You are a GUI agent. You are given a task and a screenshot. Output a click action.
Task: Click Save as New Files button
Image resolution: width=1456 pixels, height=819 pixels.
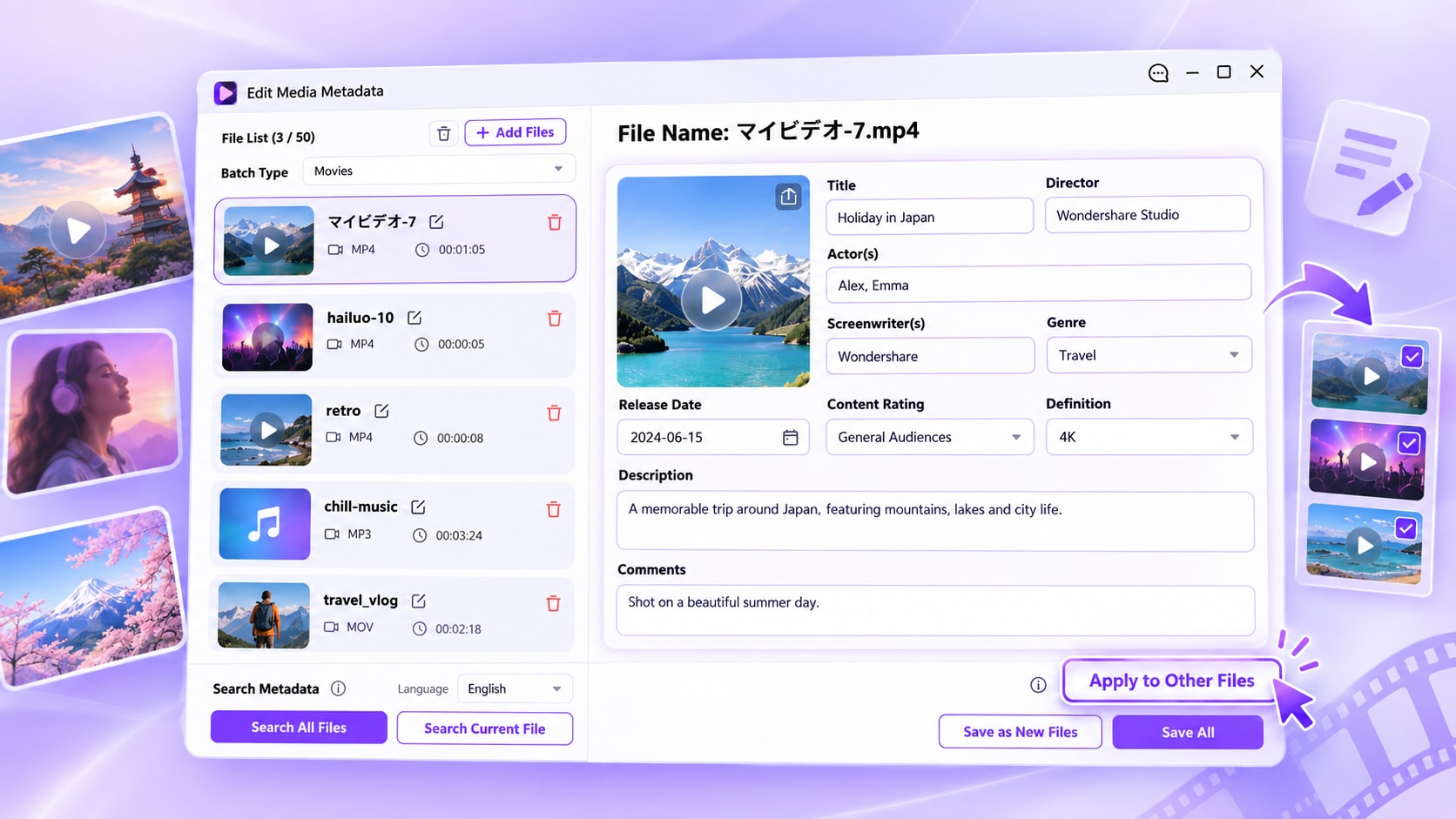[x=1020, y=732]
